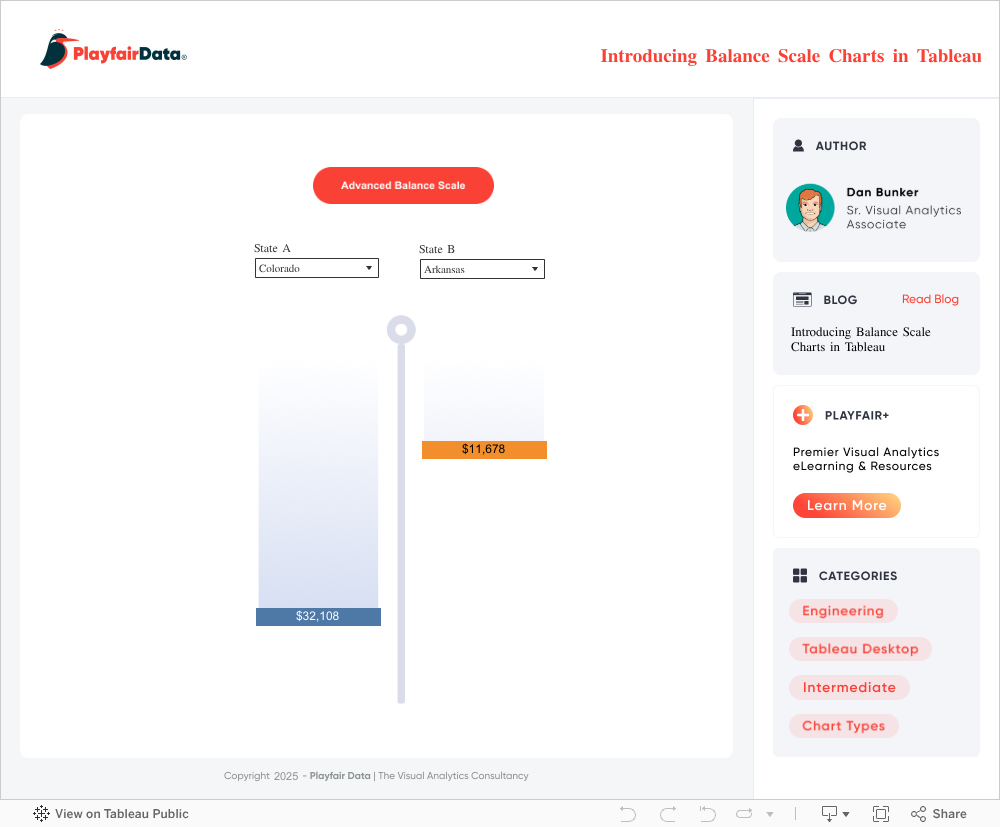Click View on Tableau Public text

tap(122, 814)
